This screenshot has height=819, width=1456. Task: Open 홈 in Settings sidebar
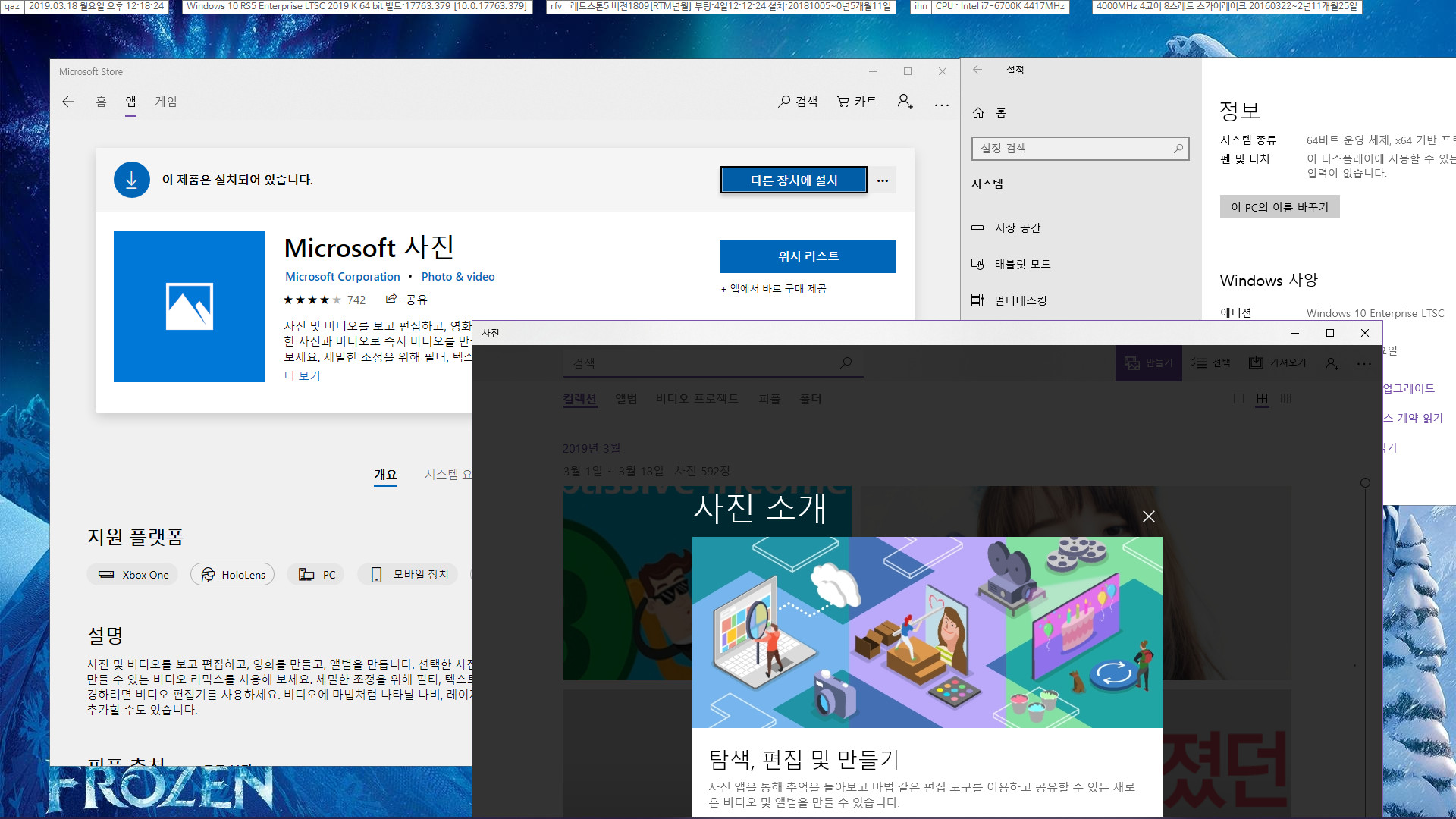pos(989,113)
